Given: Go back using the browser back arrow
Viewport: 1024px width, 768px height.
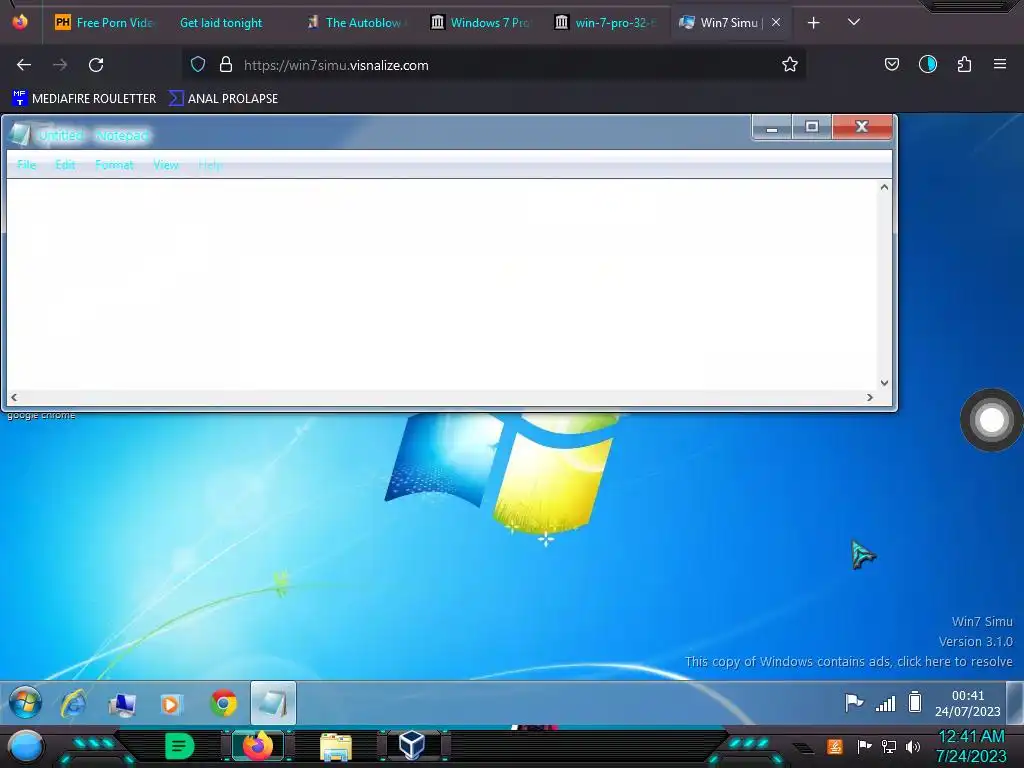Looking at the screenshot, I should (x=24, y=65).
